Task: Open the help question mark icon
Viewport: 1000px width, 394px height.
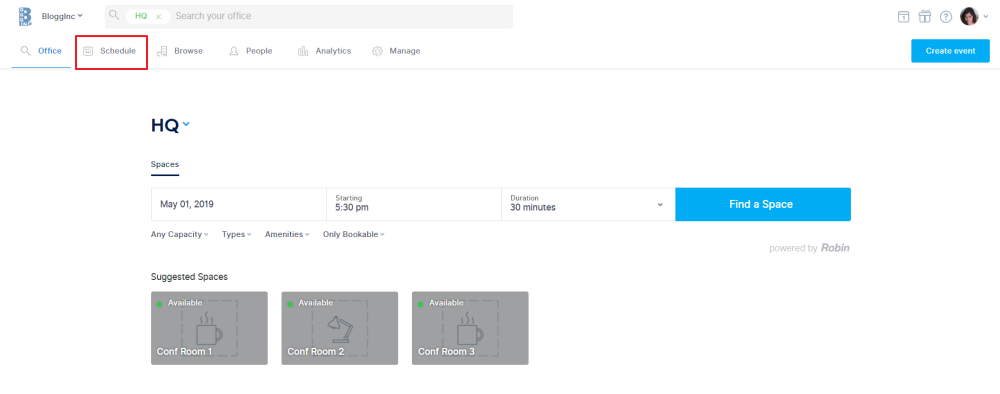Action: point(946,17)
